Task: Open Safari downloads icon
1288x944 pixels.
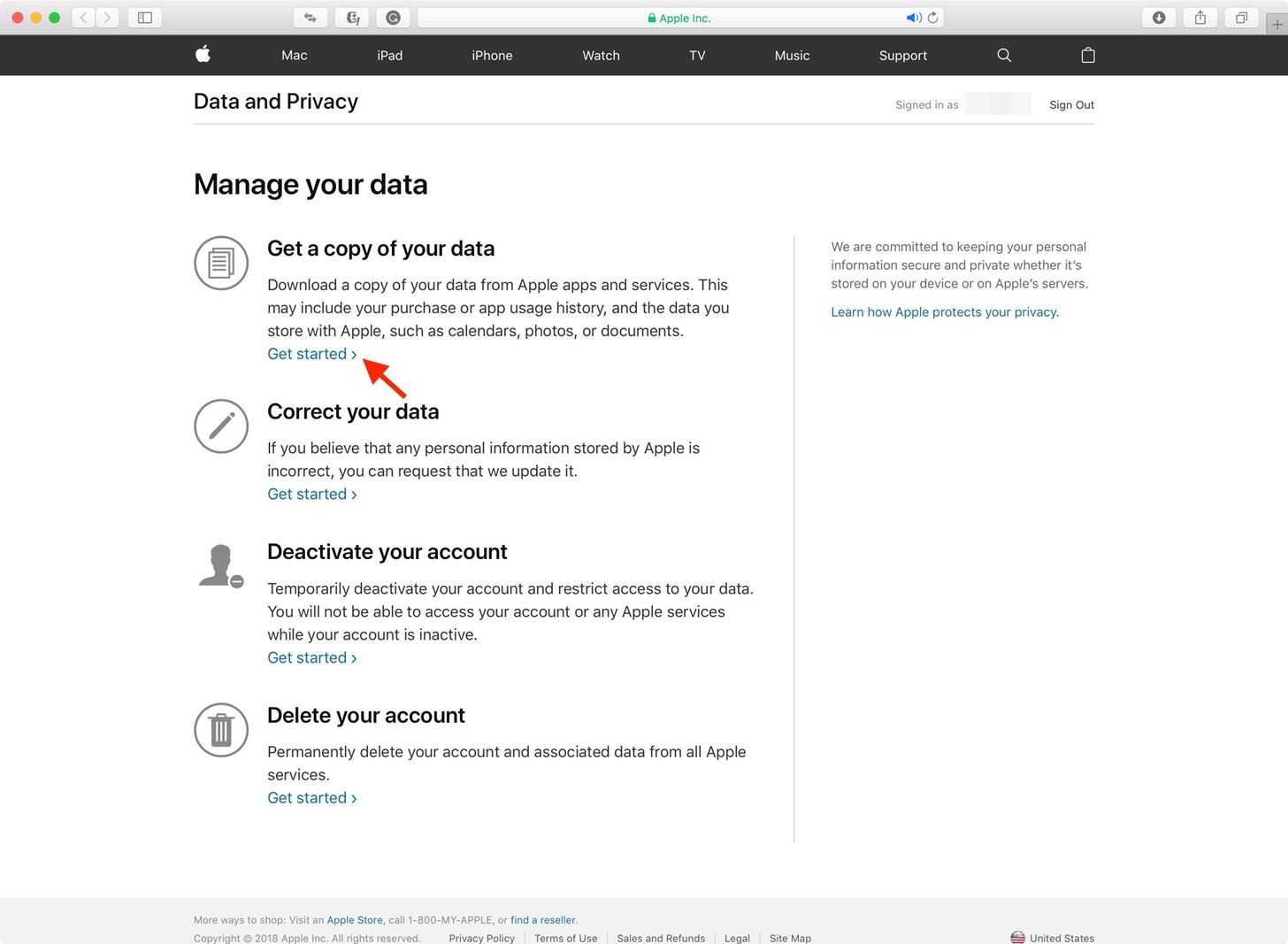Action: click(x=1159, y=17)
